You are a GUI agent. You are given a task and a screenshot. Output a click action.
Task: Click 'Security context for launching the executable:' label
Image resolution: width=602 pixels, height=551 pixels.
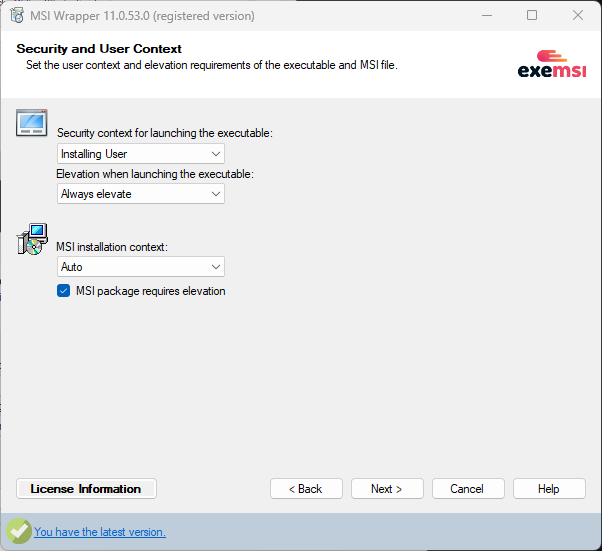click(165, 133)
